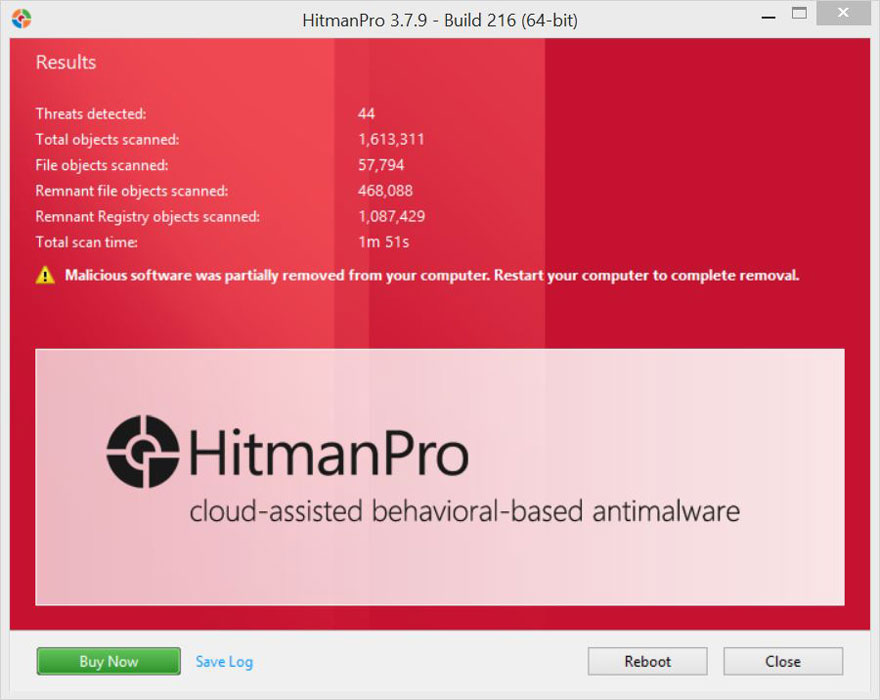Click the yellow warning triangle icon
Screen dimensions: 880x700
point(45,276)
